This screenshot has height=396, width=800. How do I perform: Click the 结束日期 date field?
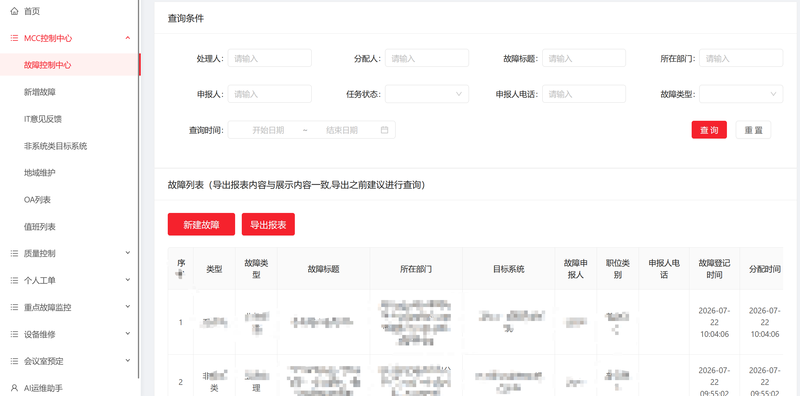342,130
